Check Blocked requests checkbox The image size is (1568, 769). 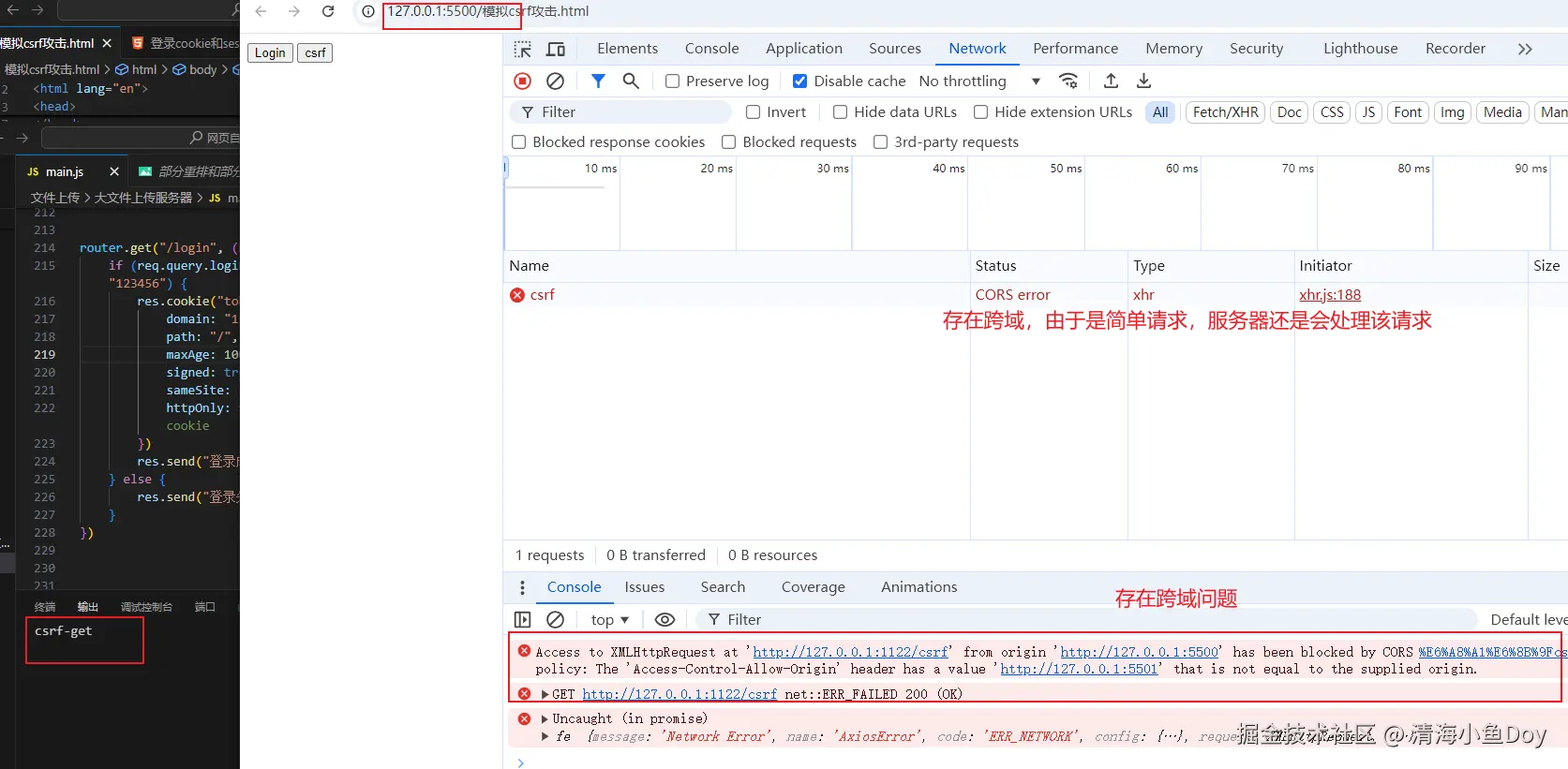click(728, 142)
